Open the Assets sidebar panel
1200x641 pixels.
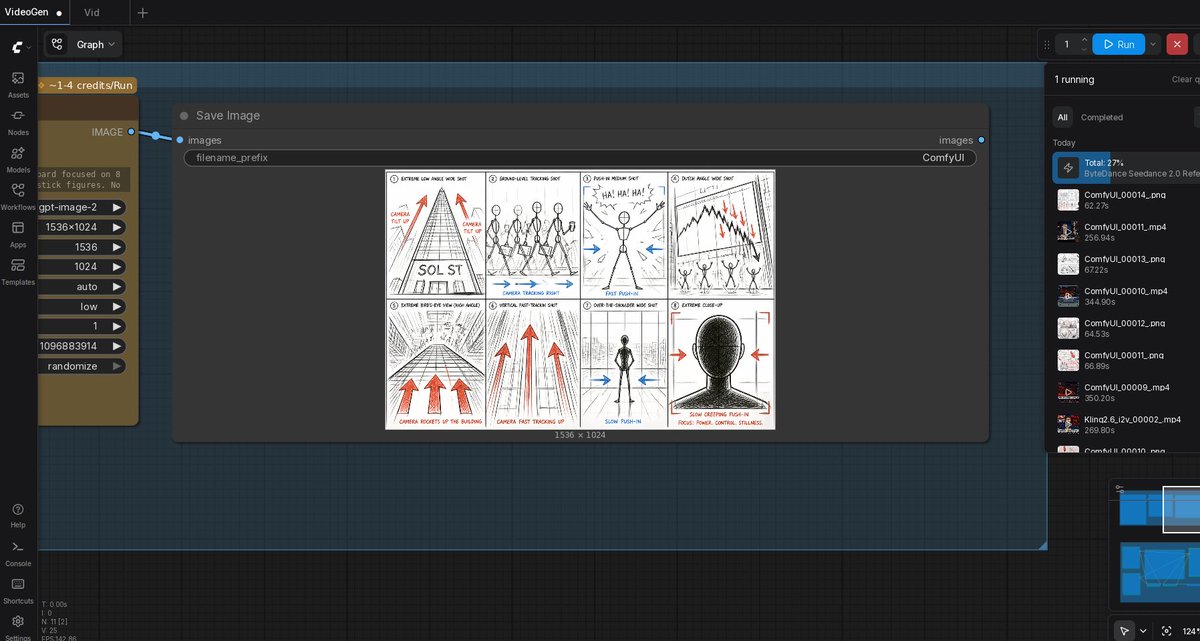(18, 84)
